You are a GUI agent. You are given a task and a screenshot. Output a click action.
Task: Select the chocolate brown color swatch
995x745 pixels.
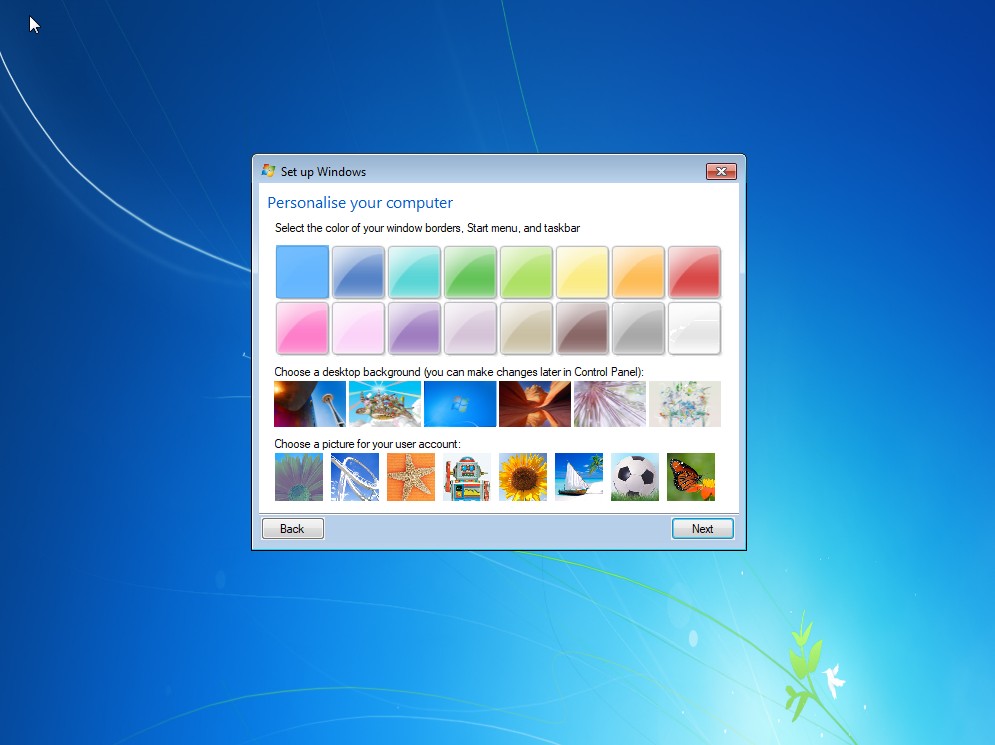tap(582, 328)
